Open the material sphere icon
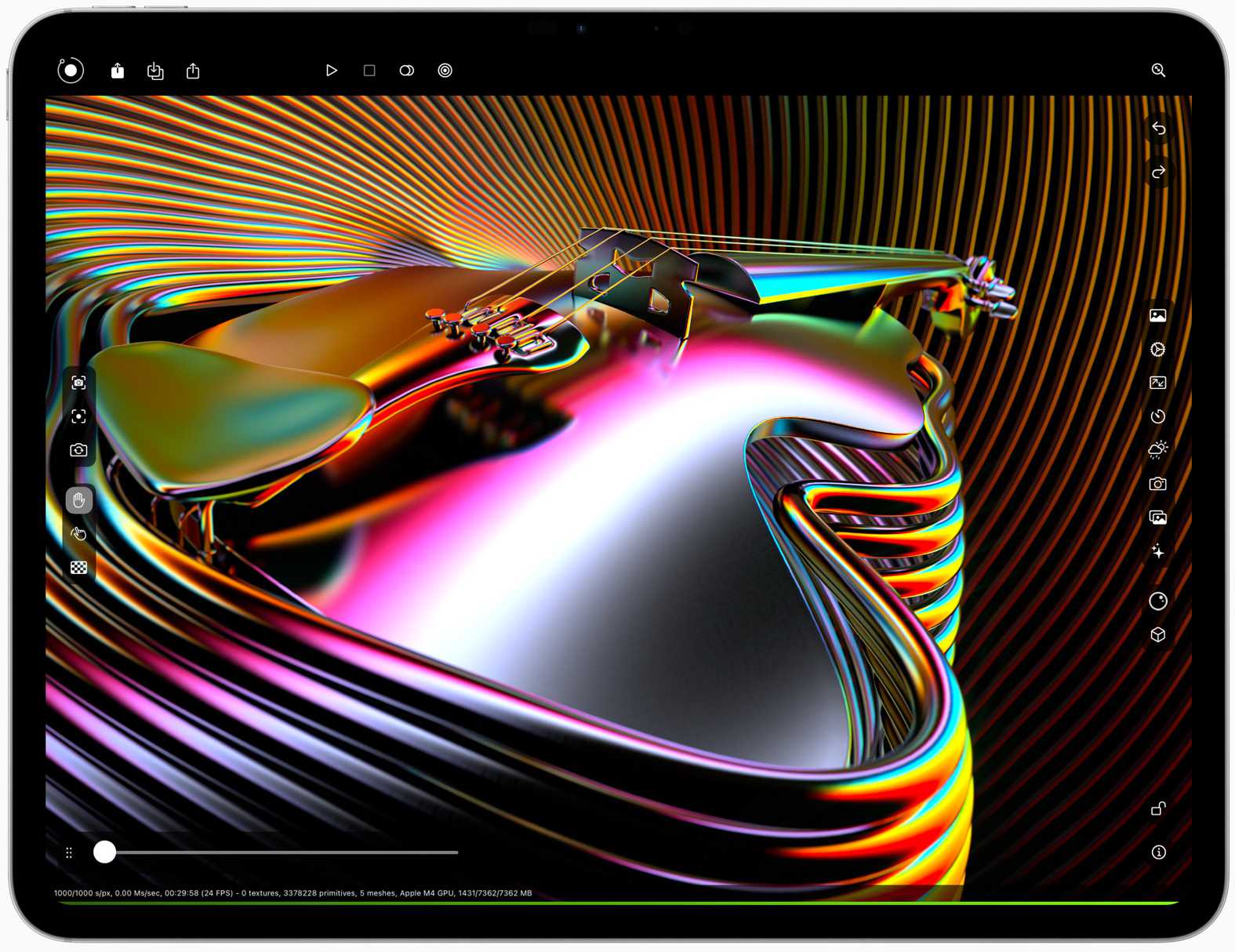The width and height of the screenshot is (1235, 952). coord(1157,601)
